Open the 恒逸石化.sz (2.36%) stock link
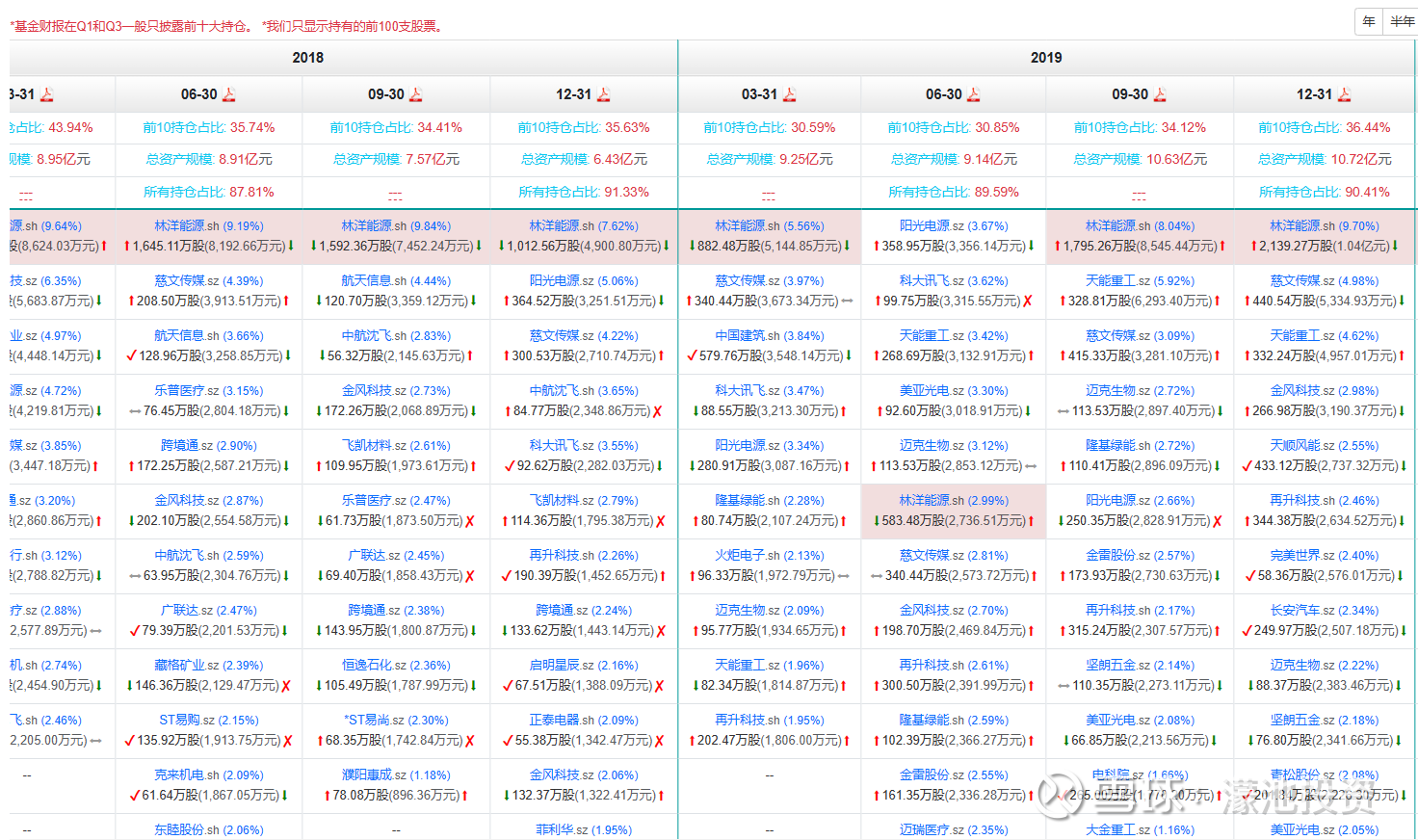This screenshot has width=1418, height=840. pyautogui.click(x=396, y=666)
